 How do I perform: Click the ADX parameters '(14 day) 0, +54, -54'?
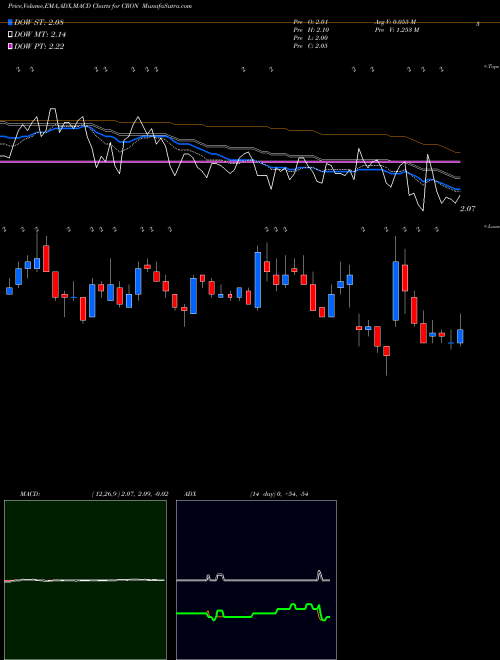coord(279,494)
